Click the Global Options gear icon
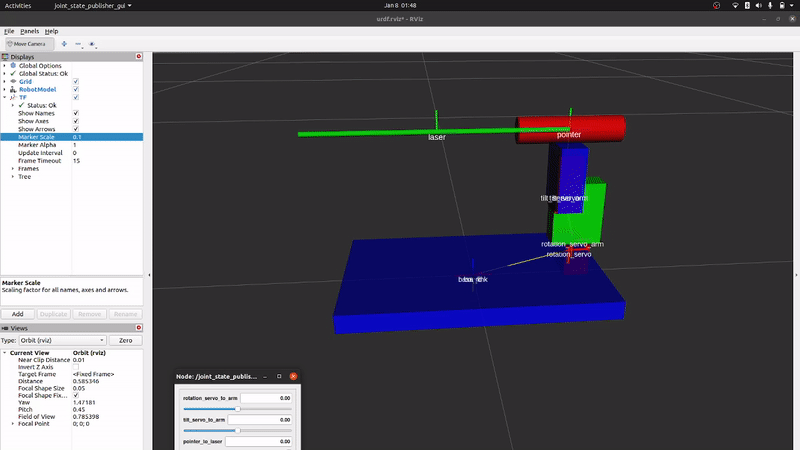Image resolution: width=800 pixels, height=450 pixels. 13,65
